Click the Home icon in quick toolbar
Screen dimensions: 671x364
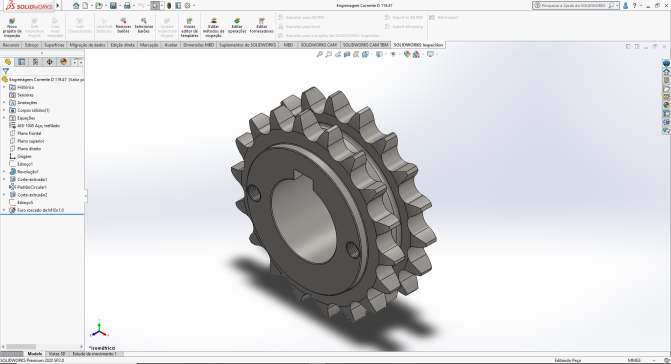(76, 6)
